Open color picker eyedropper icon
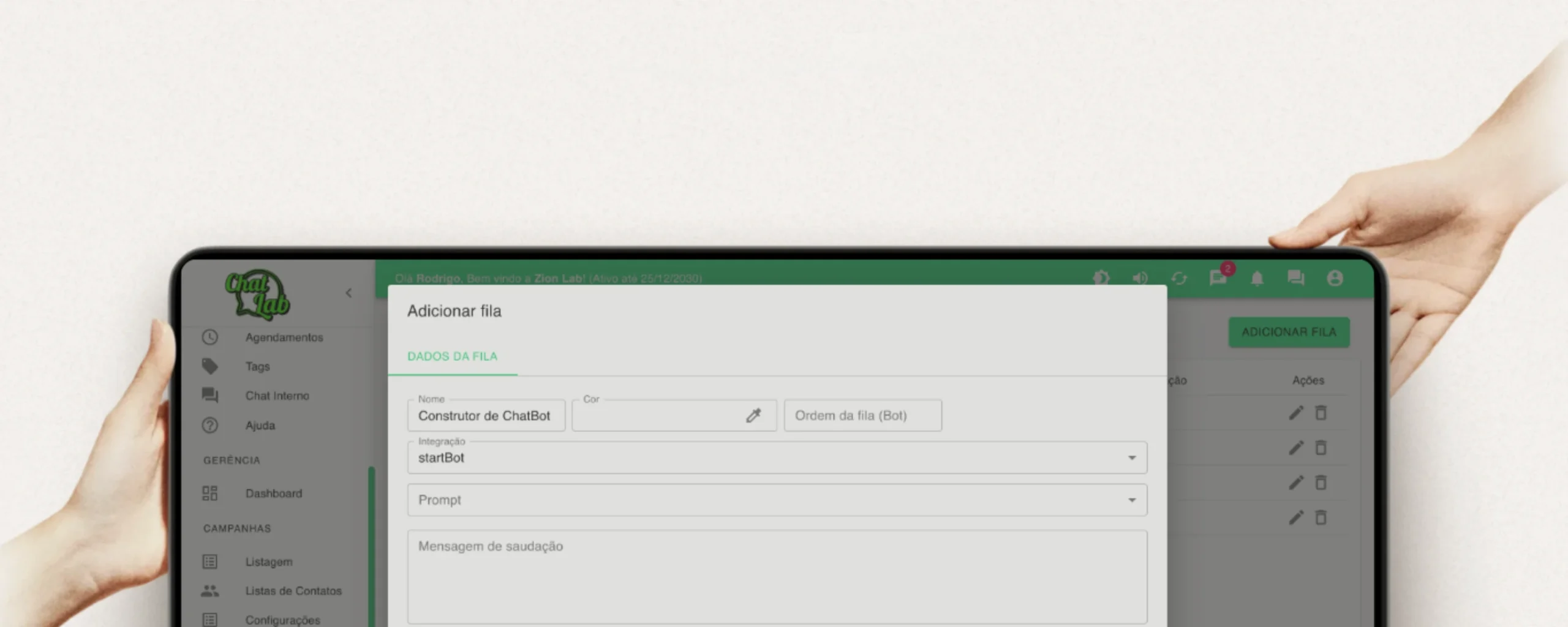The height and width of the screenshot is (627, 1568). point(753,416)
